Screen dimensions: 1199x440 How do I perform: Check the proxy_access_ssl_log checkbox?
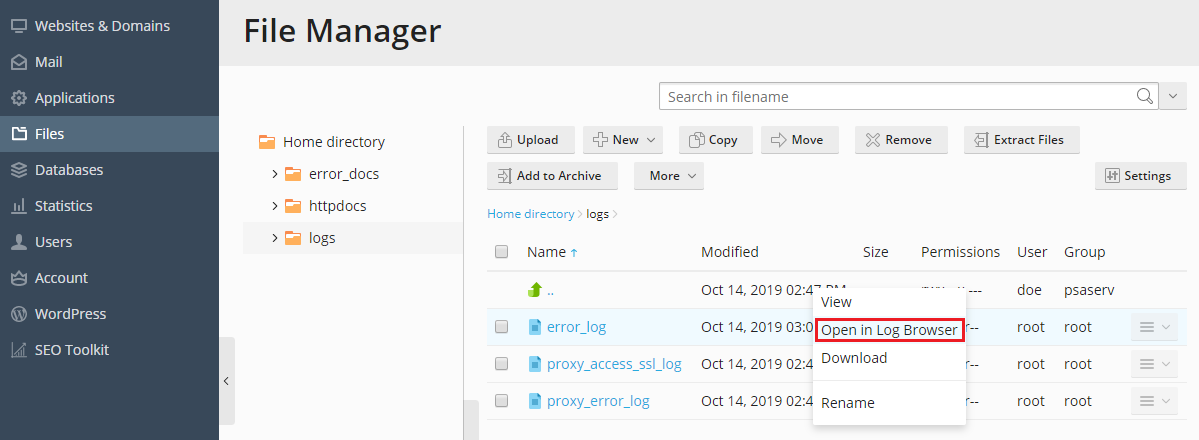[x=502, y=364]
